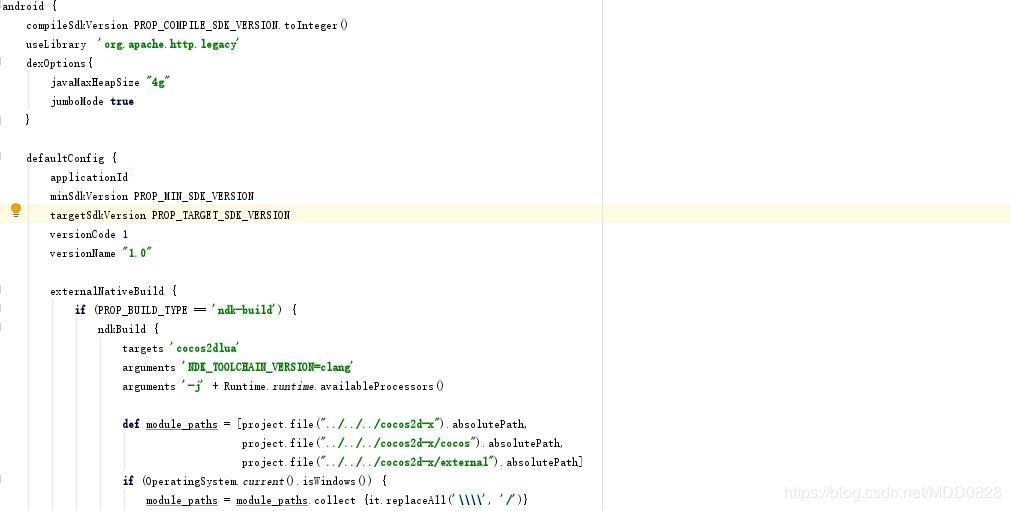Viewport: 1011px width, 511px height.
Task: Click the isWindows method call
Action: pos(337,481)
